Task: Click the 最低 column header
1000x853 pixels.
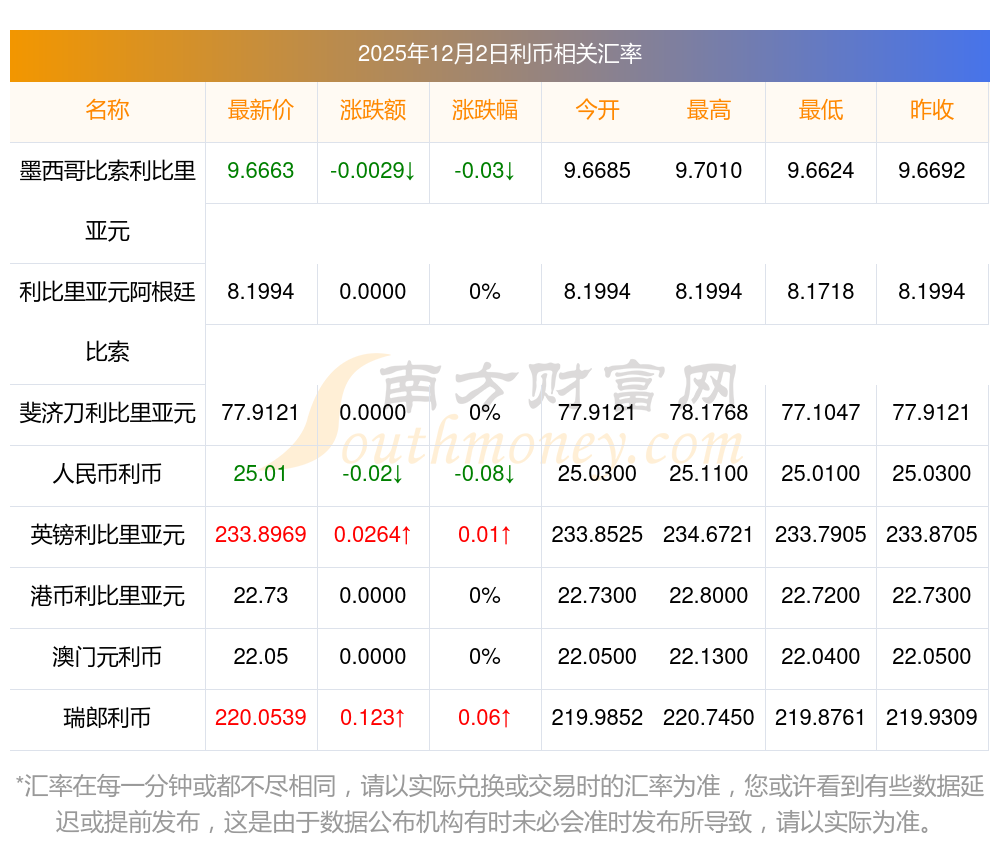Action: pyautogui.click(x=821, y=111)
